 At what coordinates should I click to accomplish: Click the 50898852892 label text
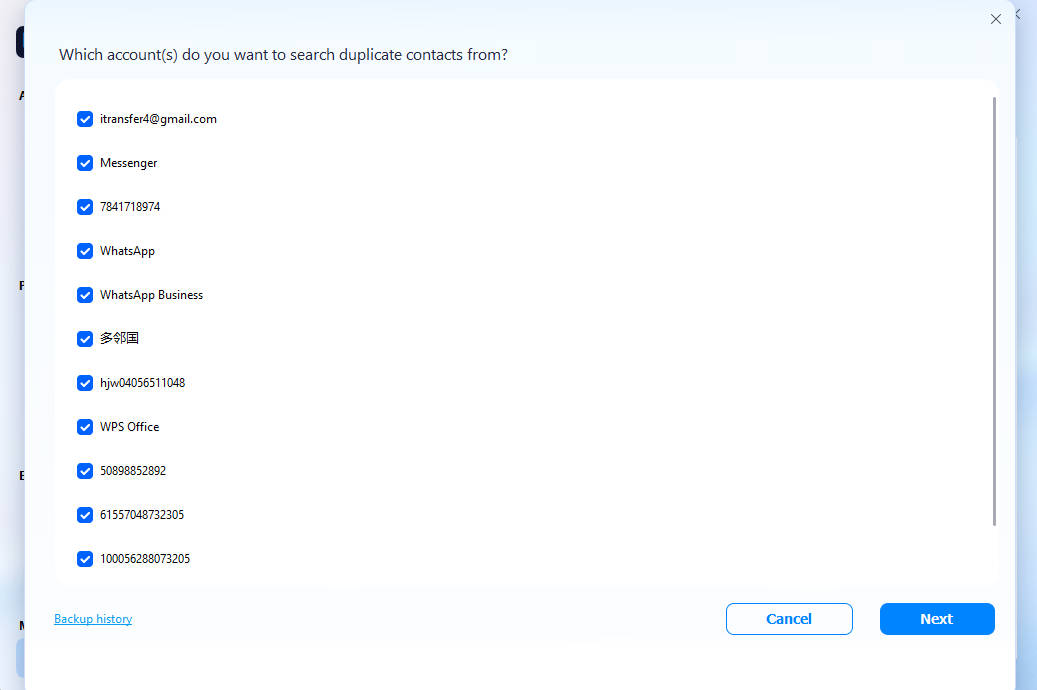[133, 471]
